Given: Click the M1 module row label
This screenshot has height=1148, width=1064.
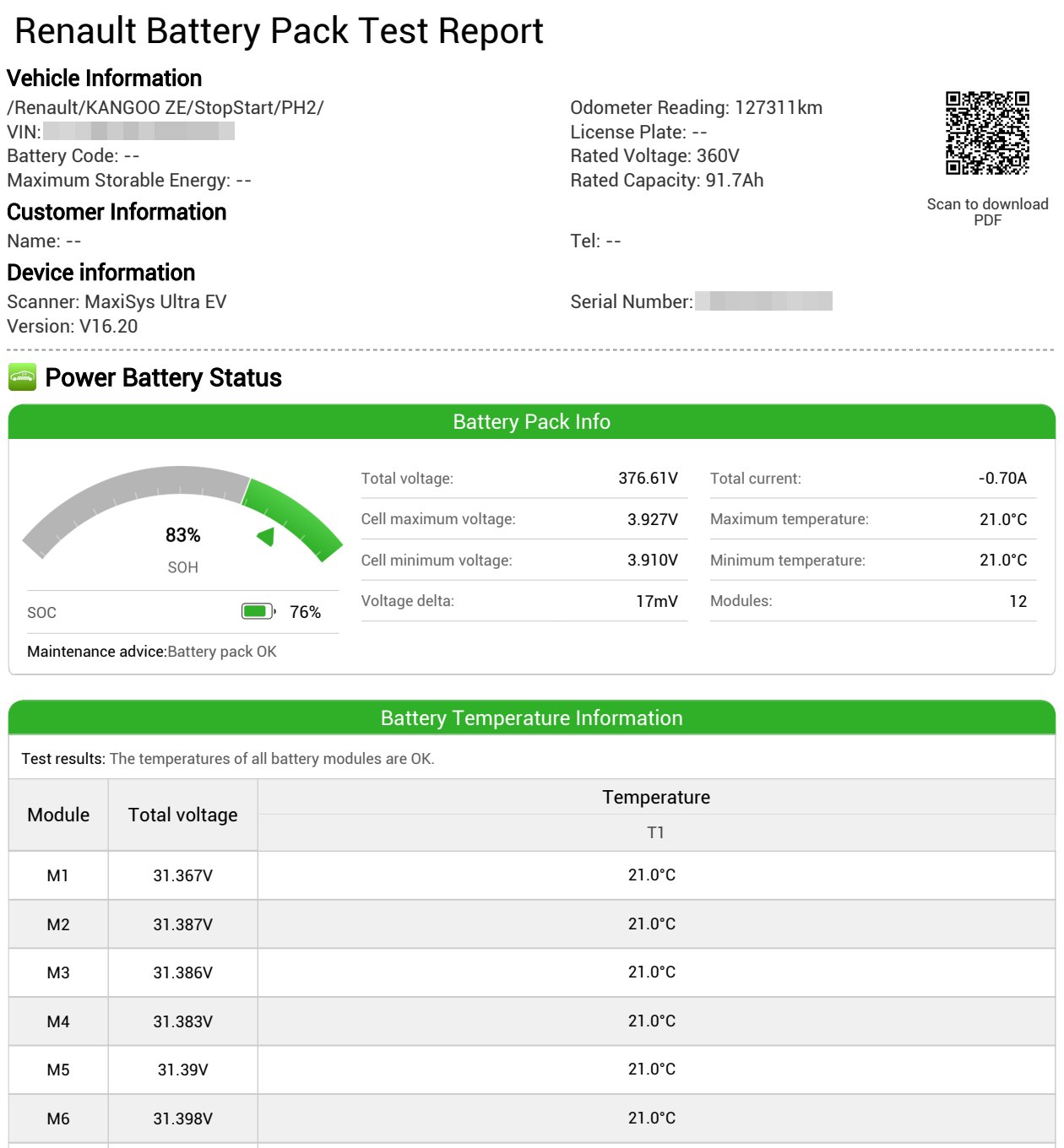Looking at the screenshot, I should click(57, 875).
